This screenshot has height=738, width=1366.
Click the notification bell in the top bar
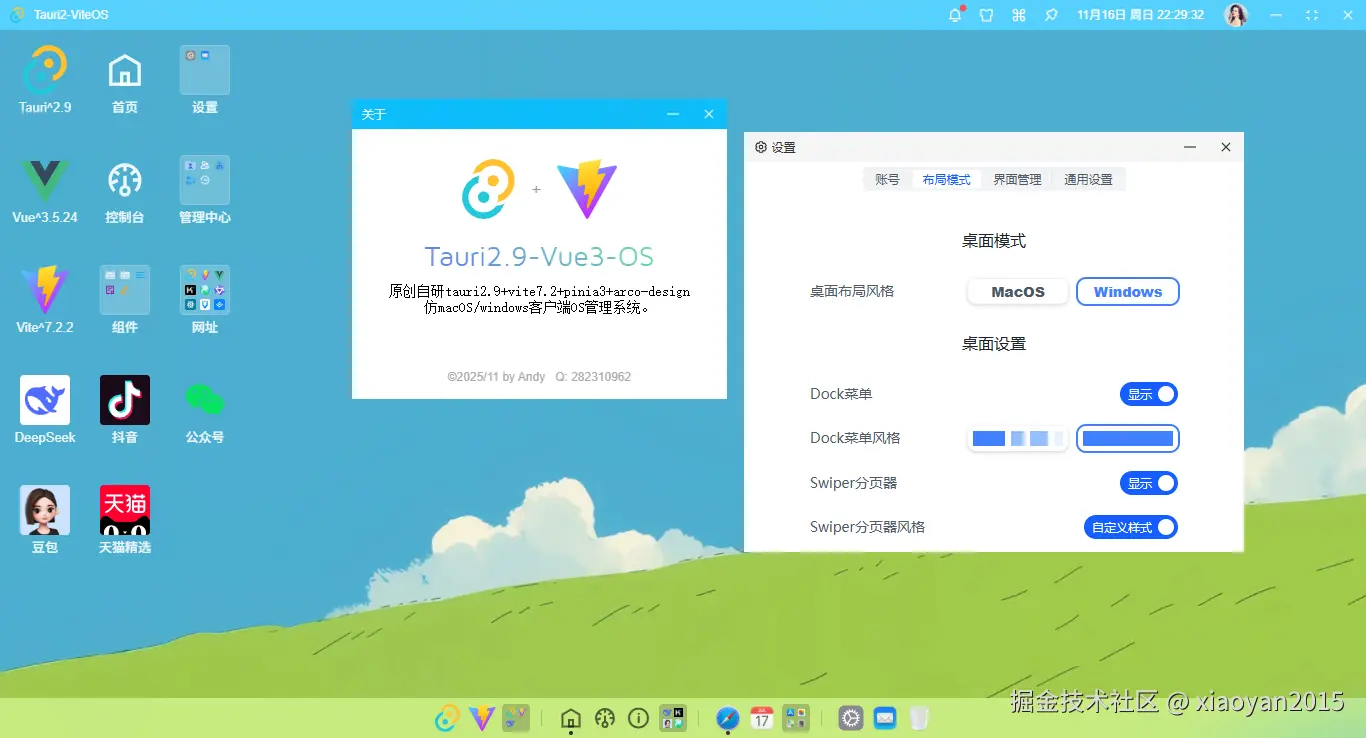[x=954, y=14]
